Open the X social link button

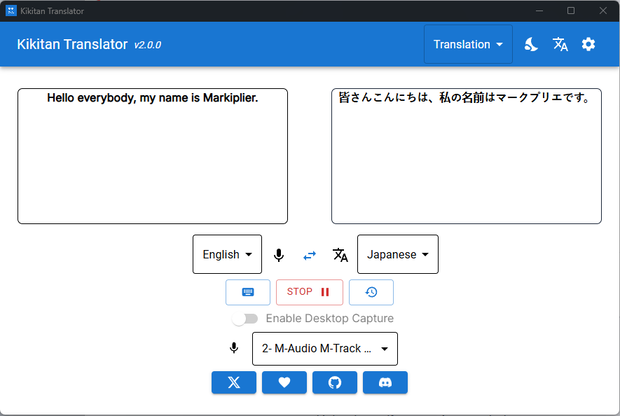point(234,382)
